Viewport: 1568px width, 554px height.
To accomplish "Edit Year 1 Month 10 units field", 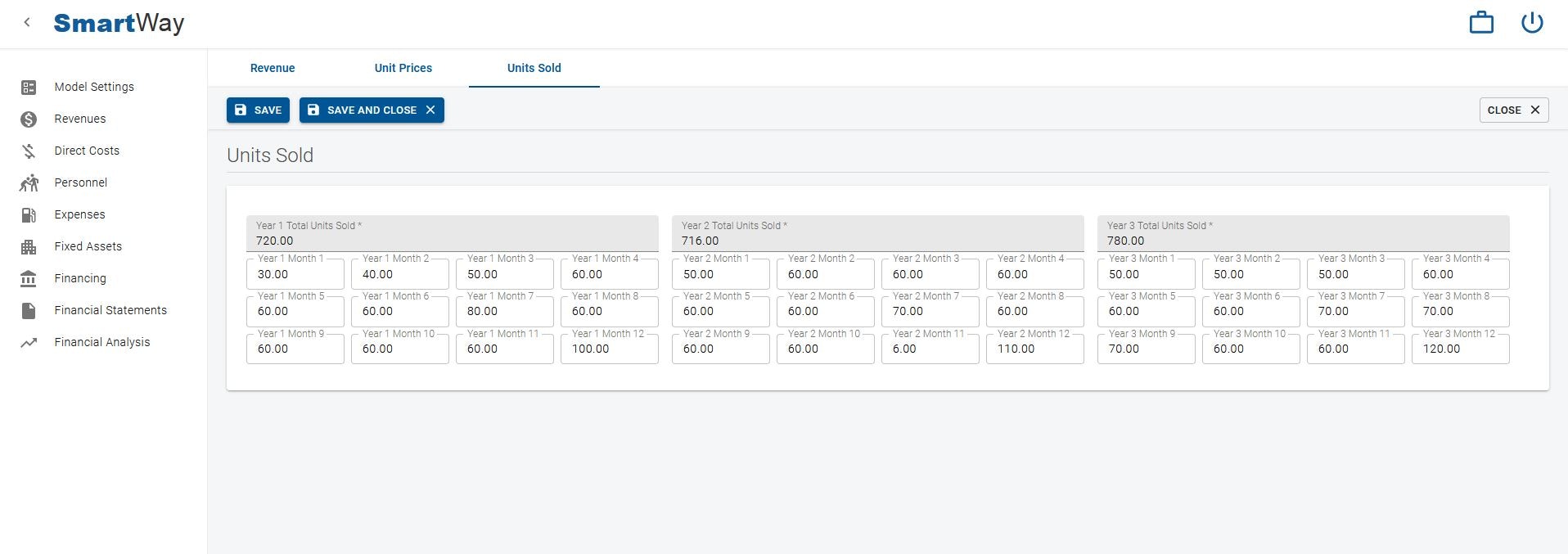I will [400, 349].
